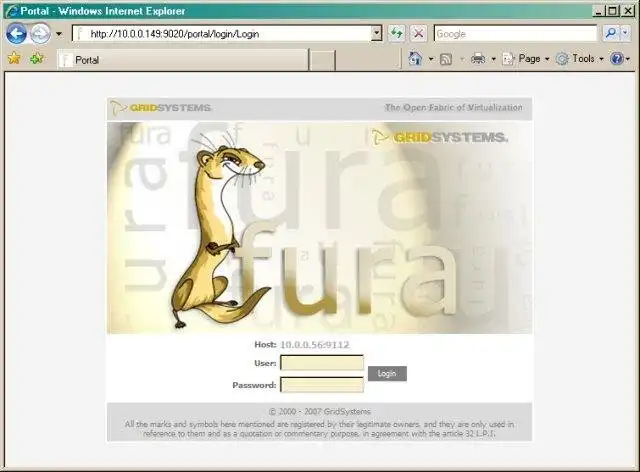The height and width of the screenshot is (472, 640).
Task: Maximize the Internet Explorer window
Action: click(612, 11)
